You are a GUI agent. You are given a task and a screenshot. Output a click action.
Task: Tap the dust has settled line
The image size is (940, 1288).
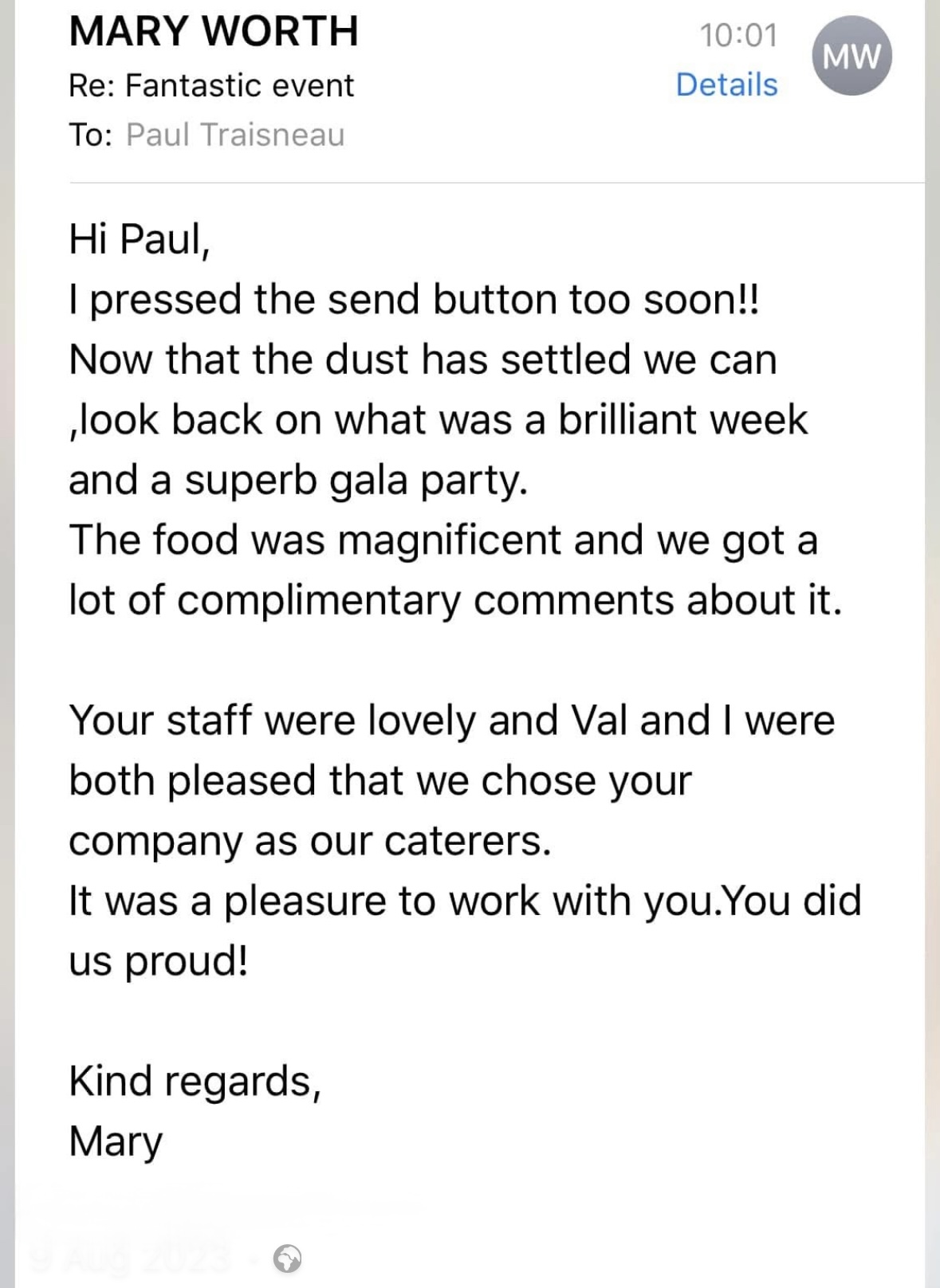pyautogui.click(x=423, y=359)
